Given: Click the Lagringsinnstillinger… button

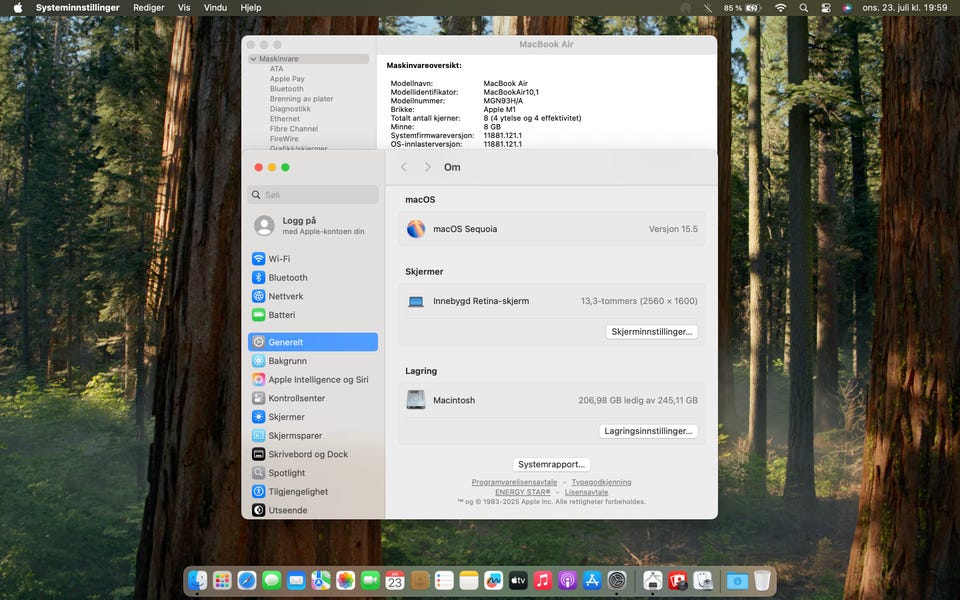Looking at the screenshot, I should pyautogui.click(x=648, y=430).
